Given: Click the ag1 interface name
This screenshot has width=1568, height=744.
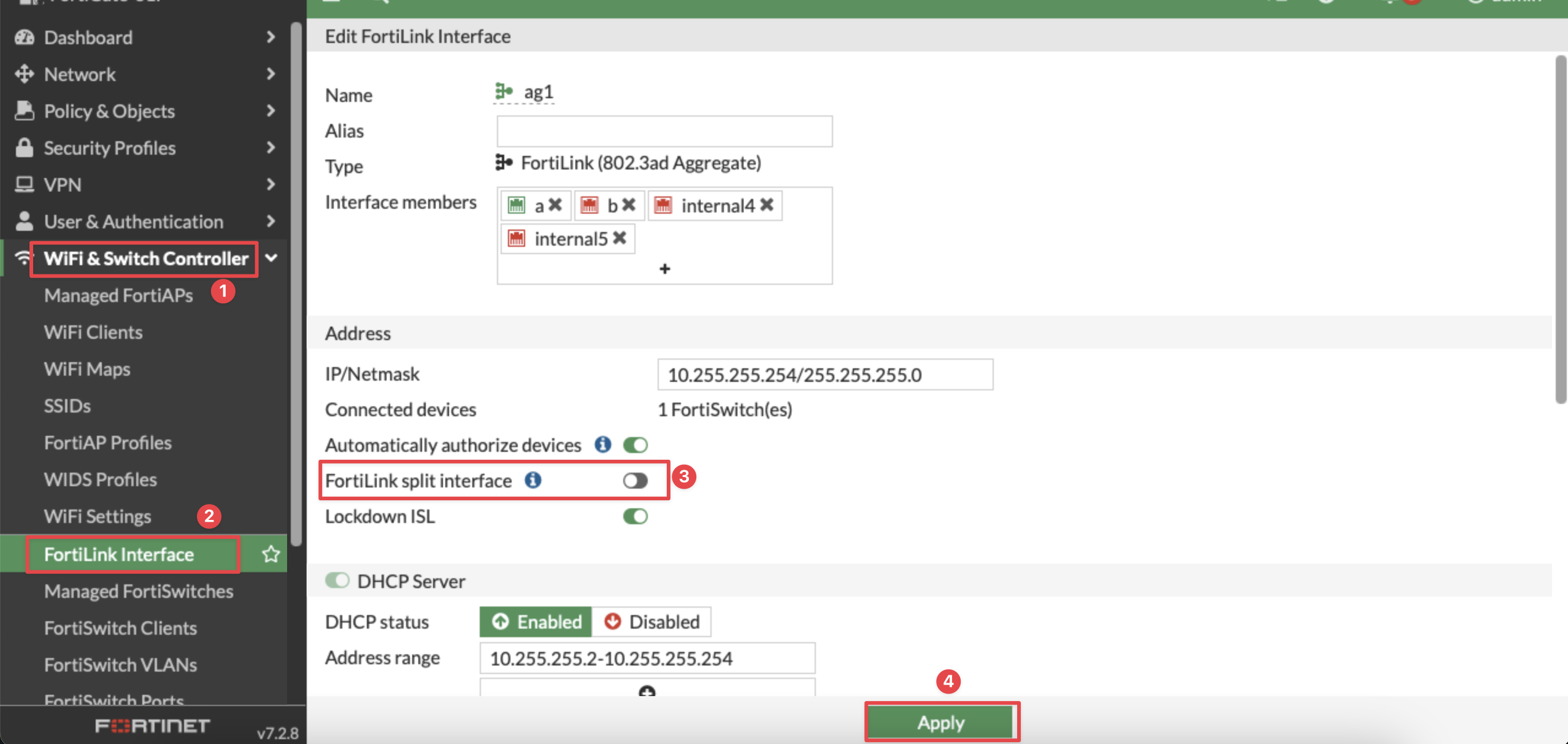Looking at the screenshot, I should 539,92.
